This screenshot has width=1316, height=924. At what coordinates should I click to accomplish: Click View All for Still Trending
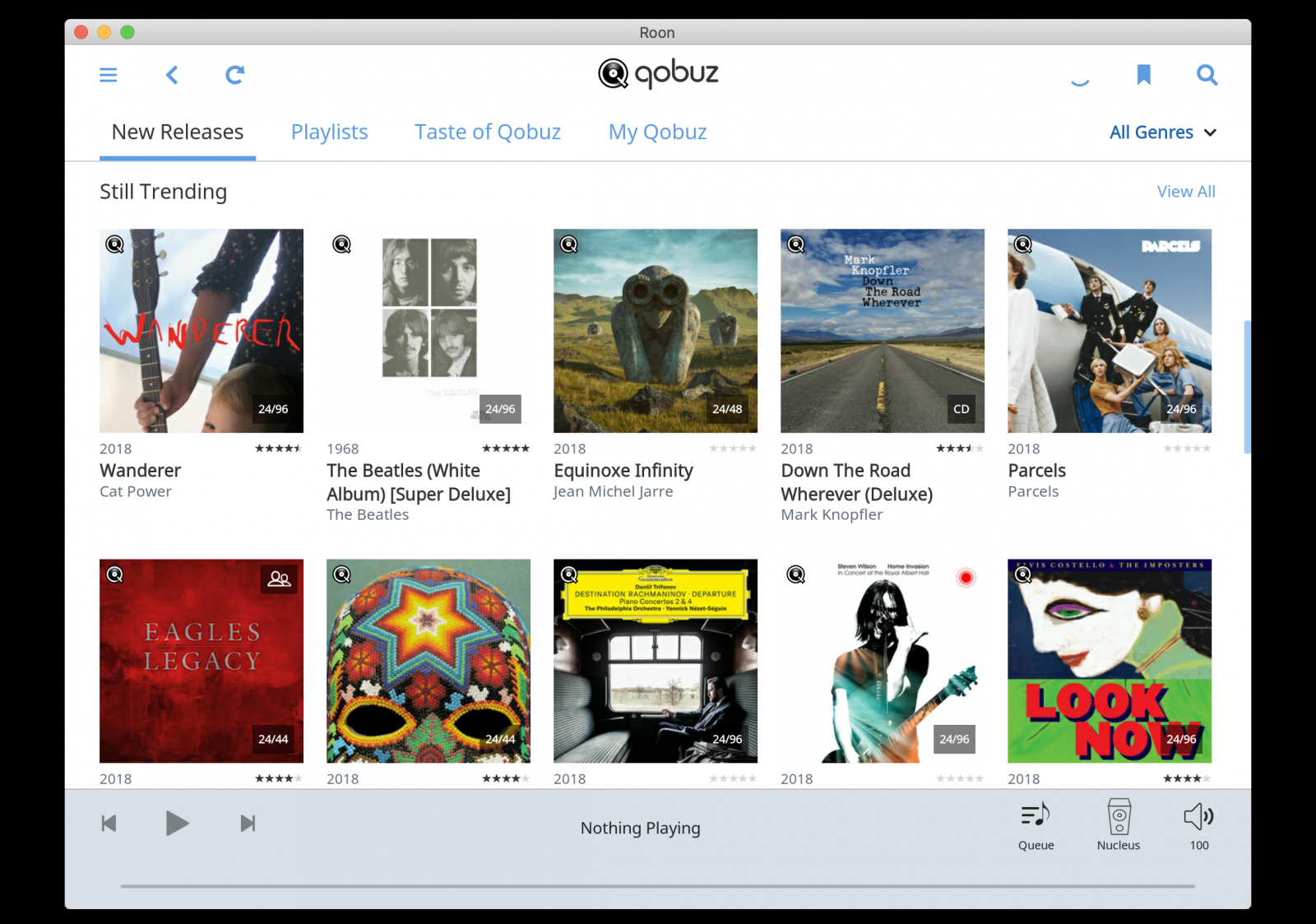[x=1186, y=192]
